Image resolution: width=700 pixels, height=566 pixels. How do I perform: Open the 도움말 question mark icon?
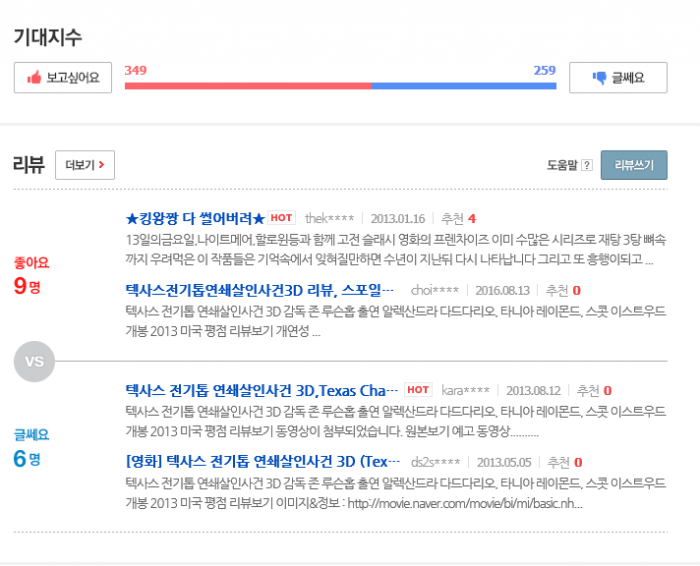(587, 166)
